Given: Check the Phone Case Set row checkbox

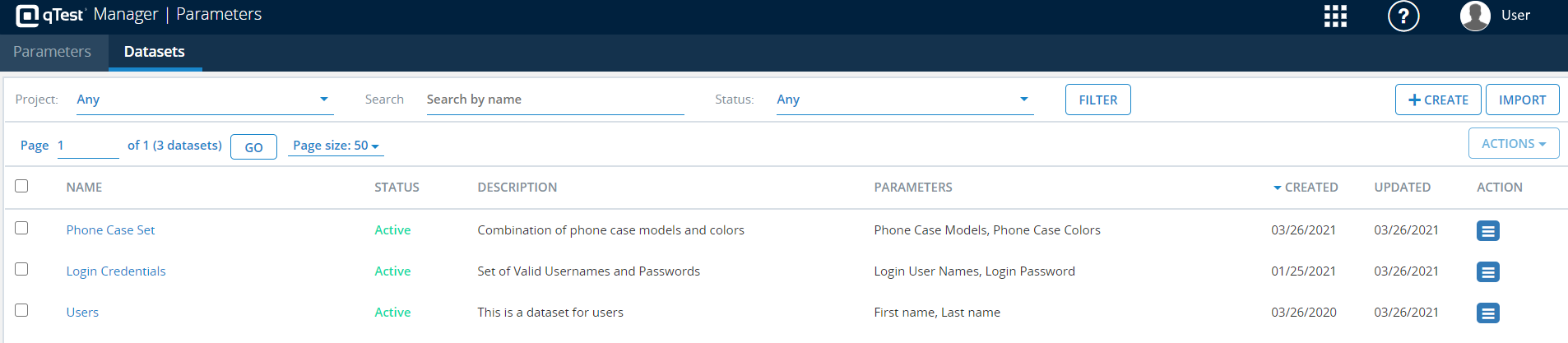Looking at the screenshot, I should pos(21,228).
